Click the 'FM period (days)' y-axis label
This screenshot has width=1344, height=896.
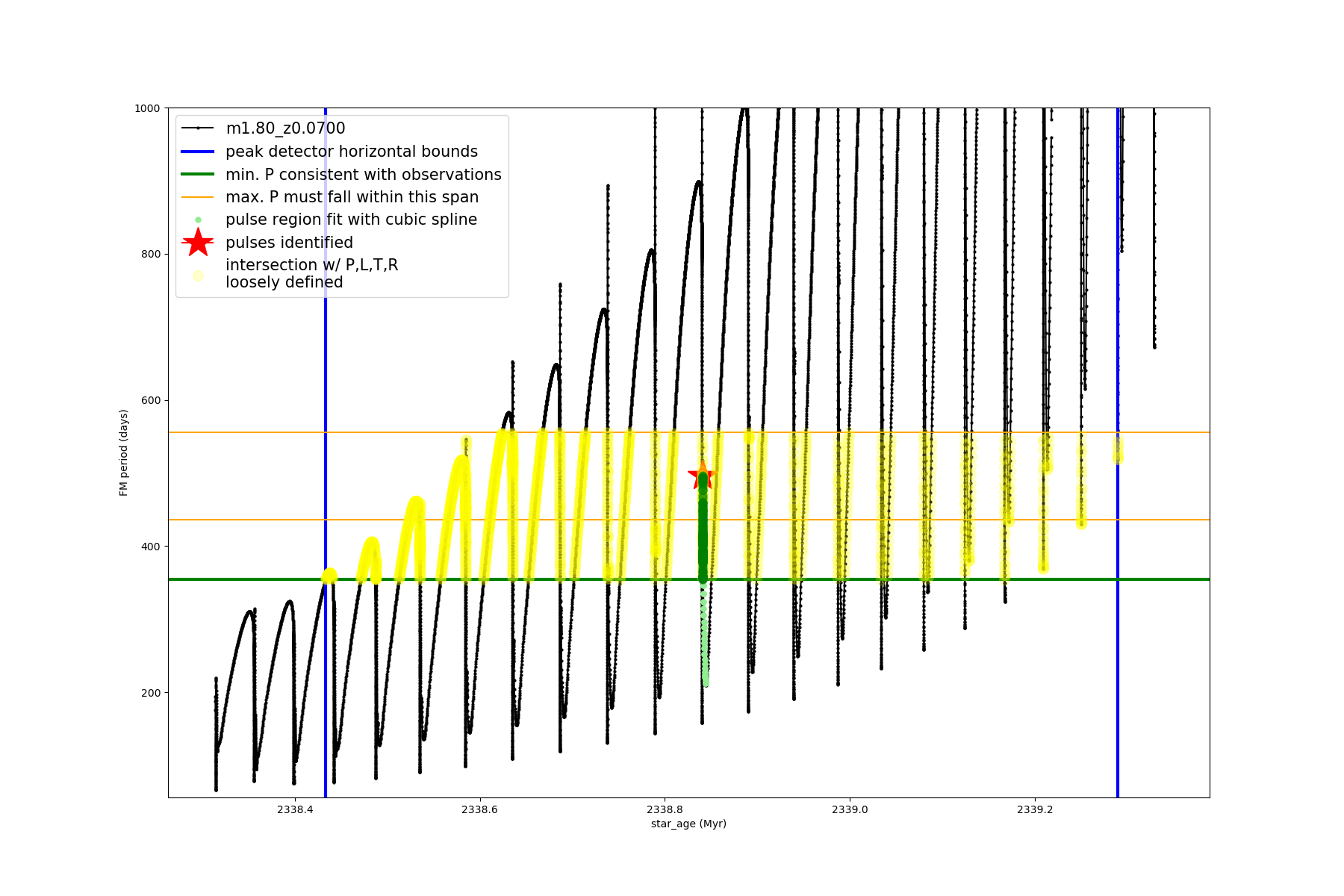point(124,452)
